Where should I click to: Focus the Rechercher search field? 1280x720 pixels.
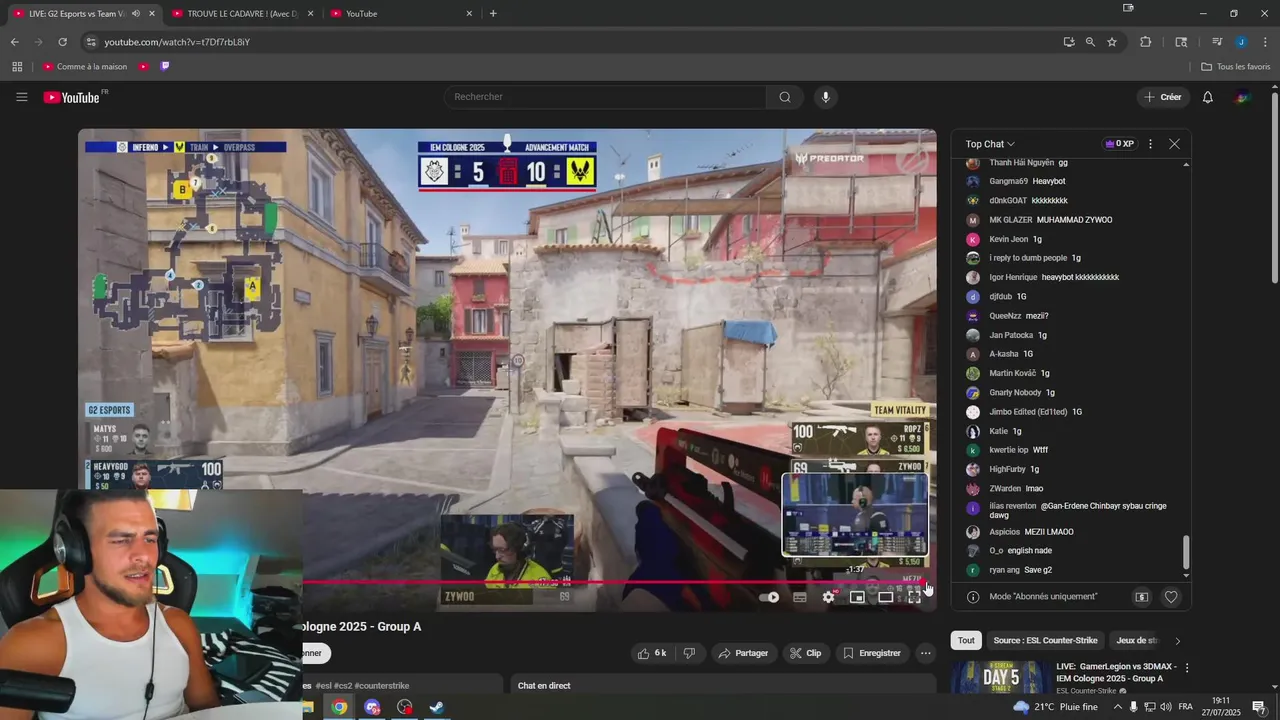point(605,97)
